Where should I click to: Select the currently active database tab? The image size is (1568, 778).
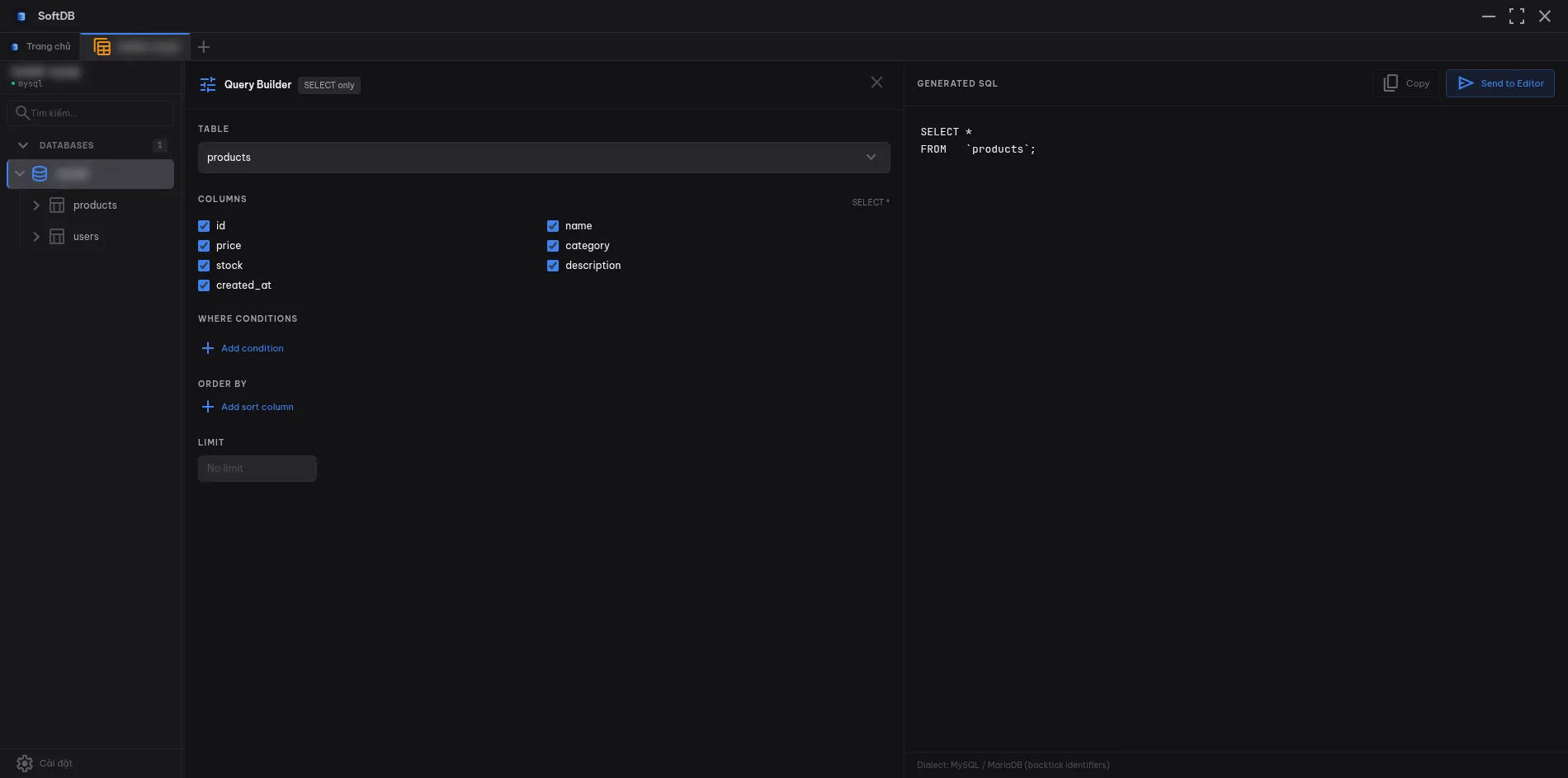135,46
